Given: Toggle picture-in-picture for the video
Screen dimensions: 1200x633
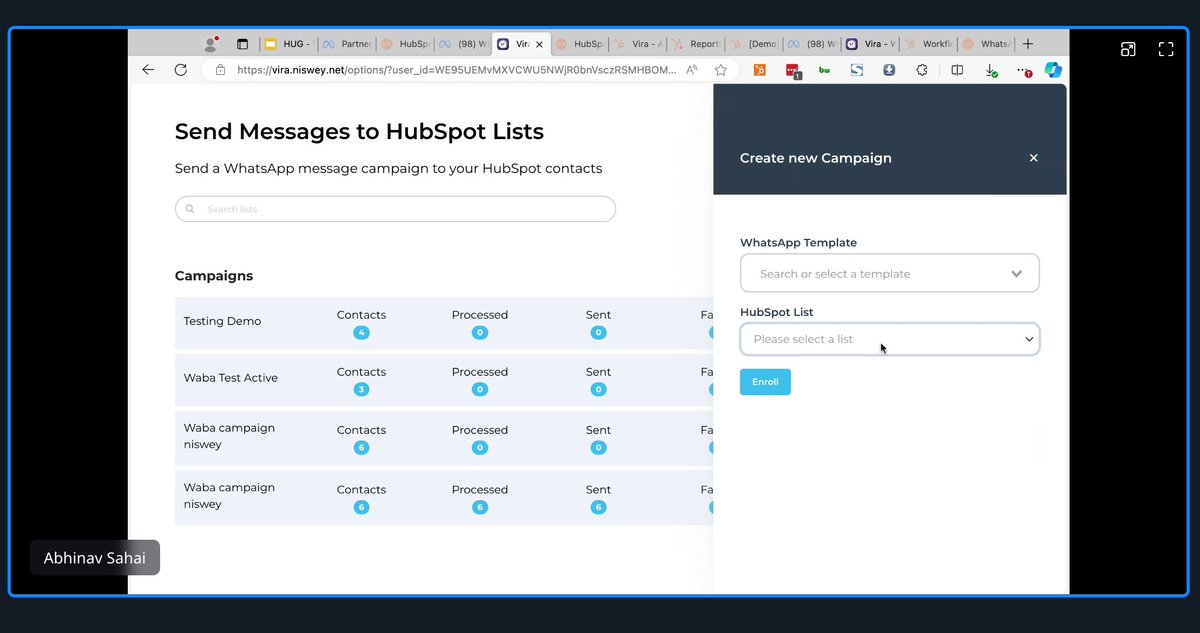Looking at the screenshot, I should (1128, 49).
